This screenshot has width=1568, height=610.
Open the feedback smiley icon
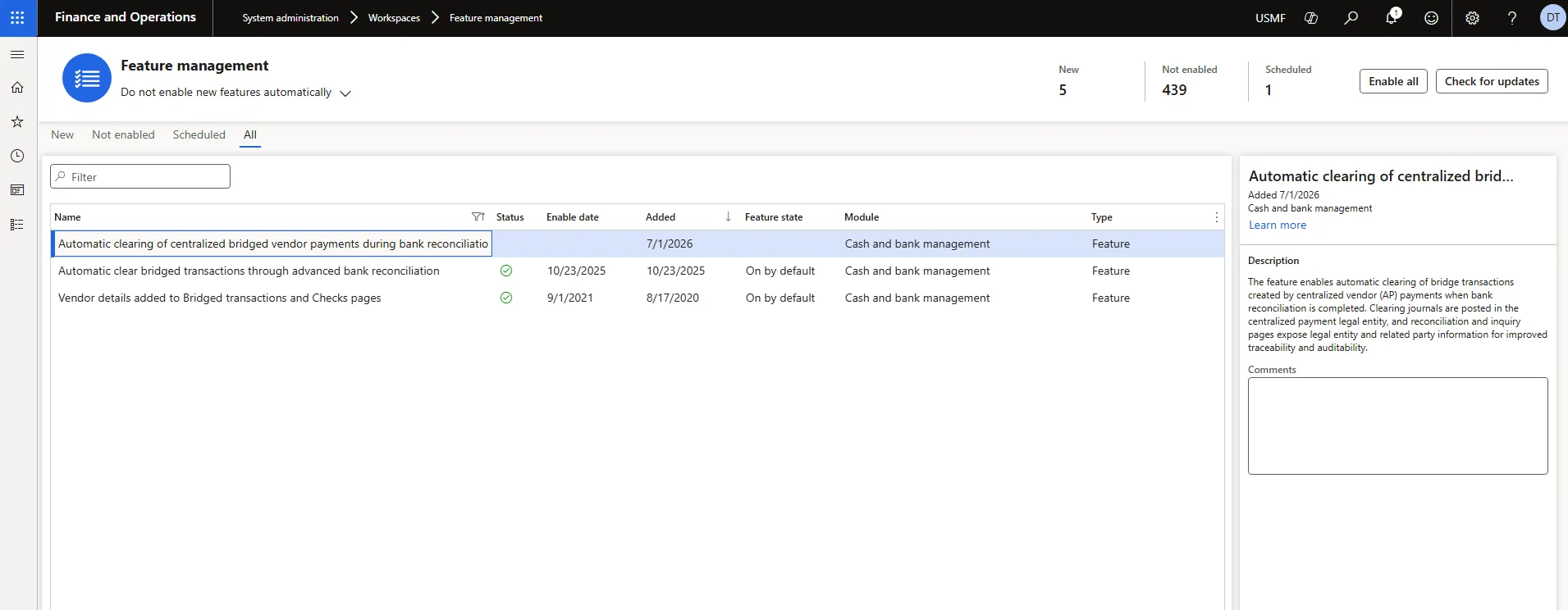[1431, 18]
